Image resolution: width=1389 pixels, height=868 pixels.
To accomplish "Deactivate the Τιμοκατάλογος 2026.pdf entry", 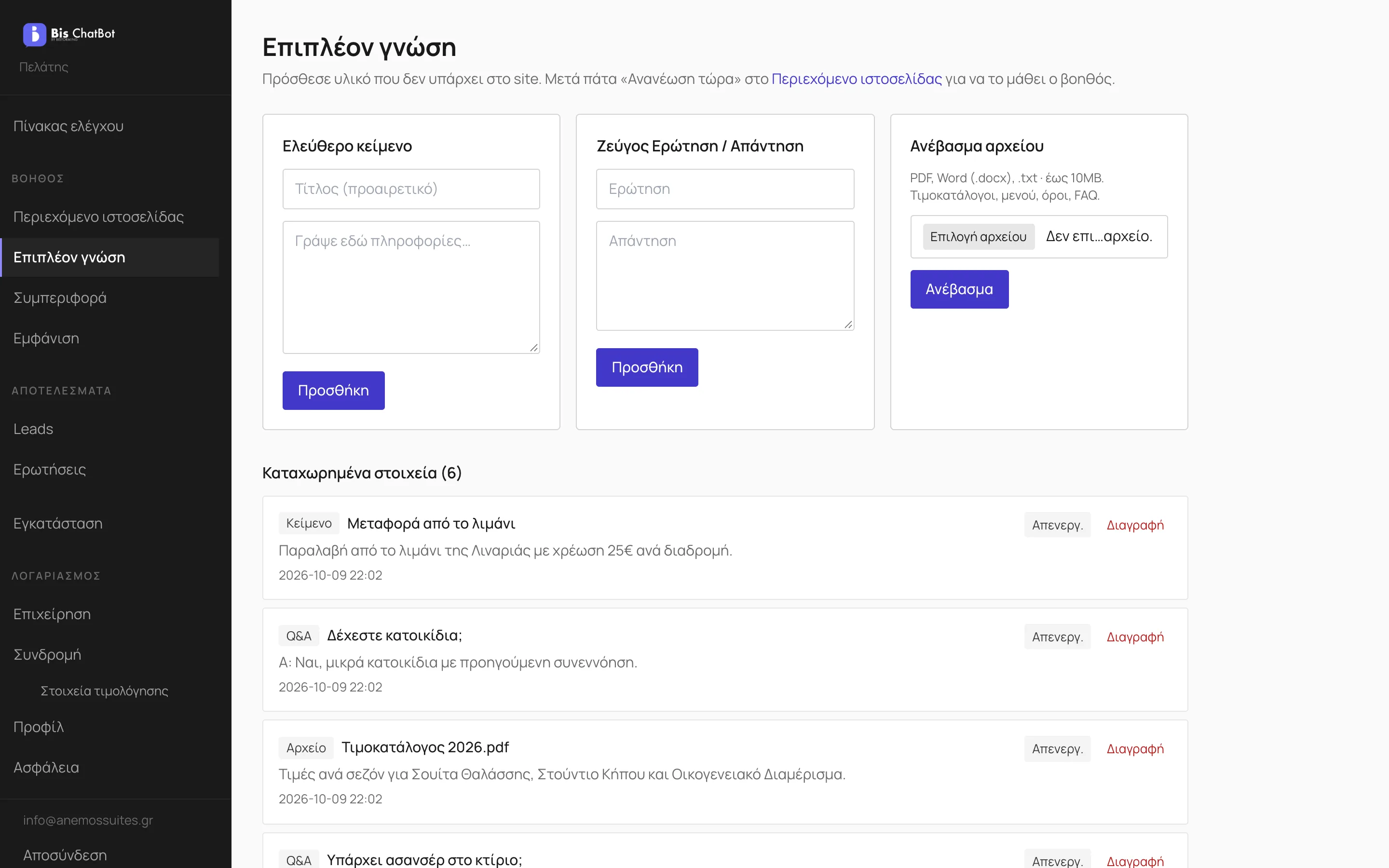I will 1057,748.
